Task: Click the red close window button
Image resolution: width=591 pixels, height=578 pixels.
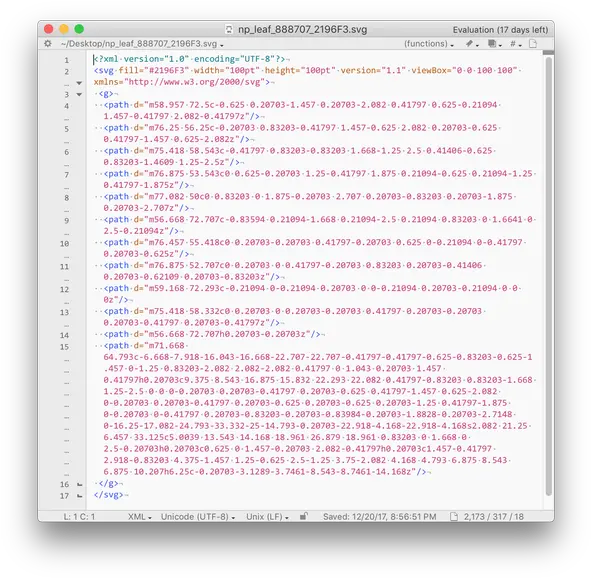Action: pyautogui.click(x=49, y=29)
